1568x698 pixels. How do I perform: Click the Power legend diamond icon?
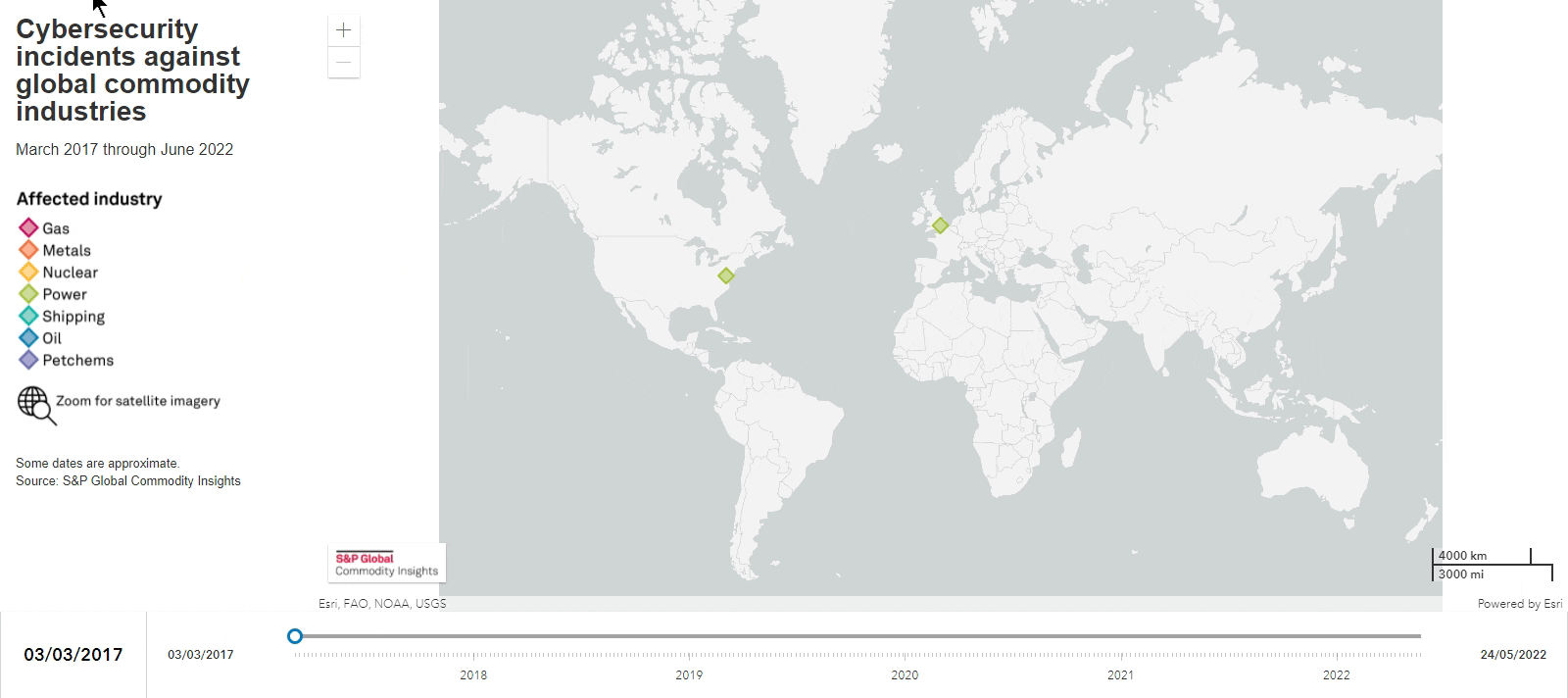coord(28,294)
